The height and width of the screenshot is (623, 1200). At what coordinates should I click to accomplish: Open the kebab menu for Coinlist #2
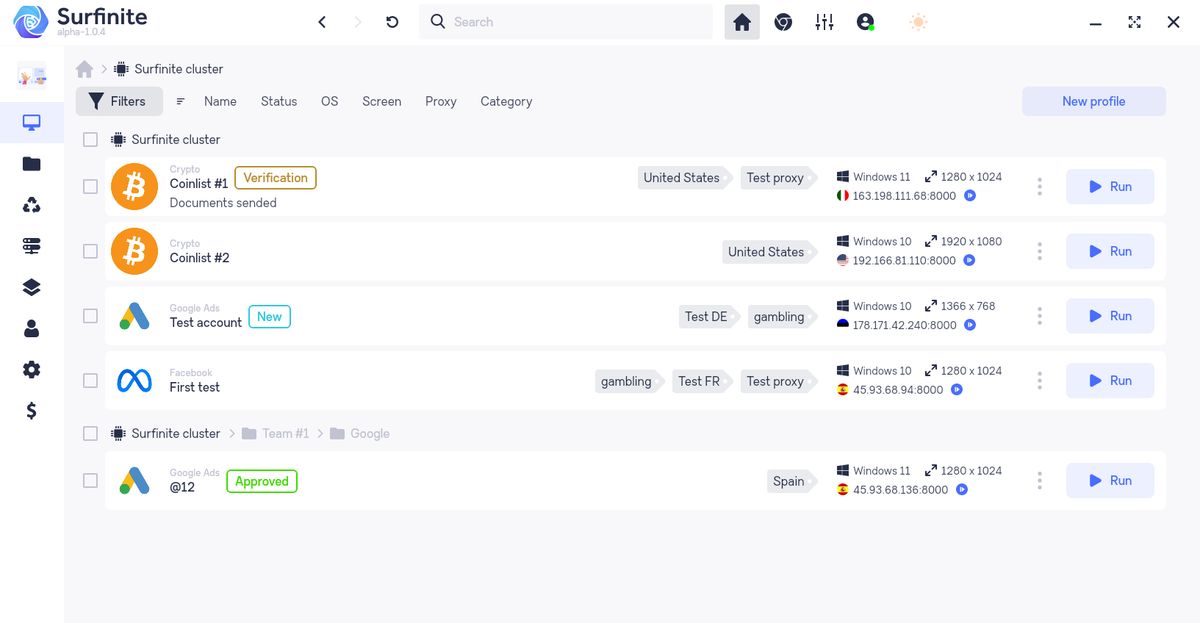click(x=1039, y=251)
